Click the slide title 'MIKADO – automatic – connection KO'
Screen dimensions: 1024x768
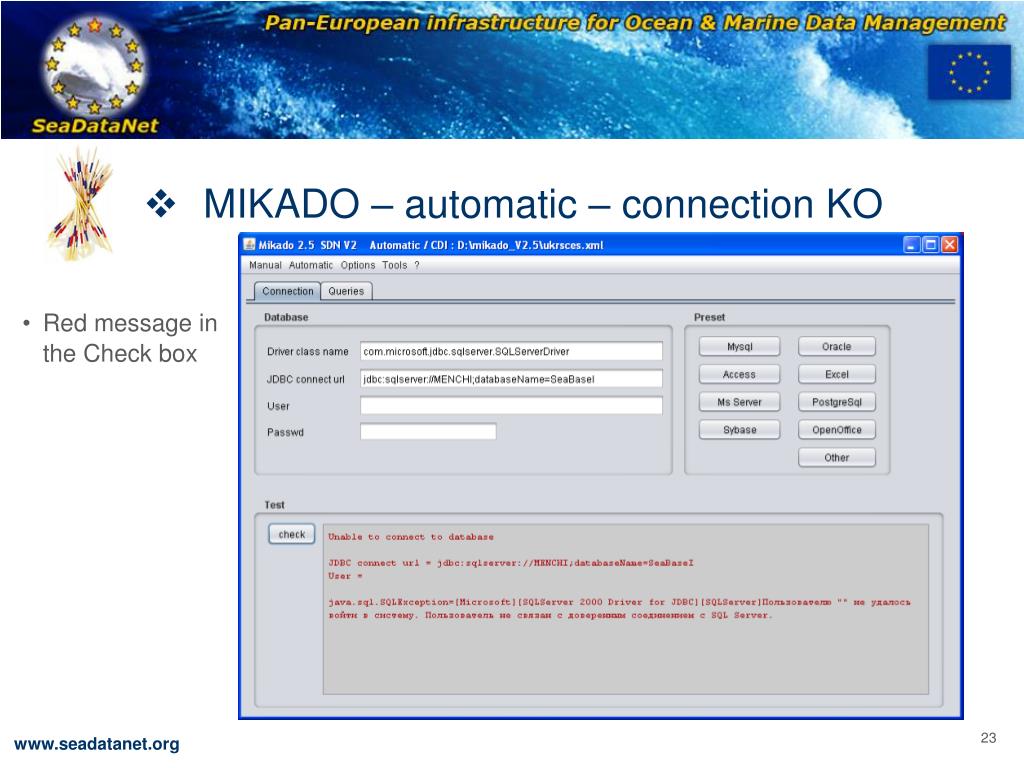tap(543, 204)
